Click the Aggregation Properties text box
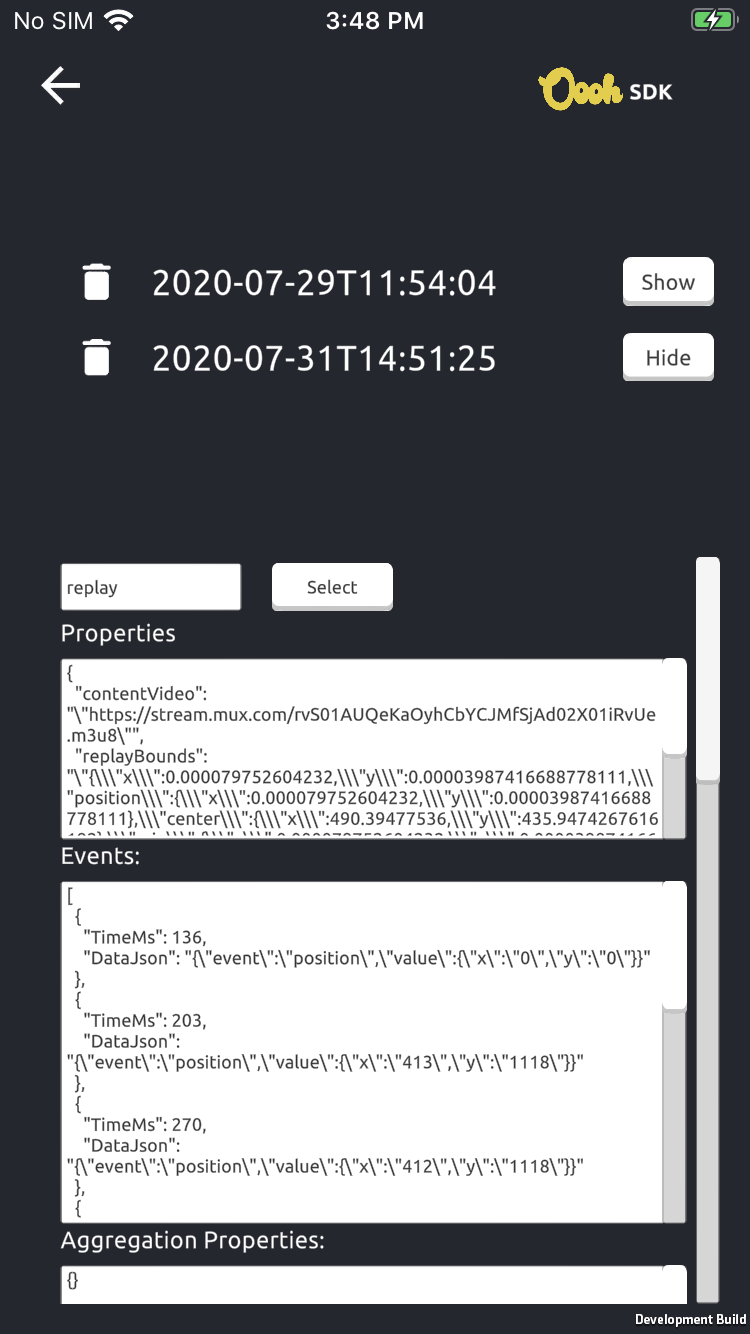This screenshot has height=1334, width=750. 362,1284
